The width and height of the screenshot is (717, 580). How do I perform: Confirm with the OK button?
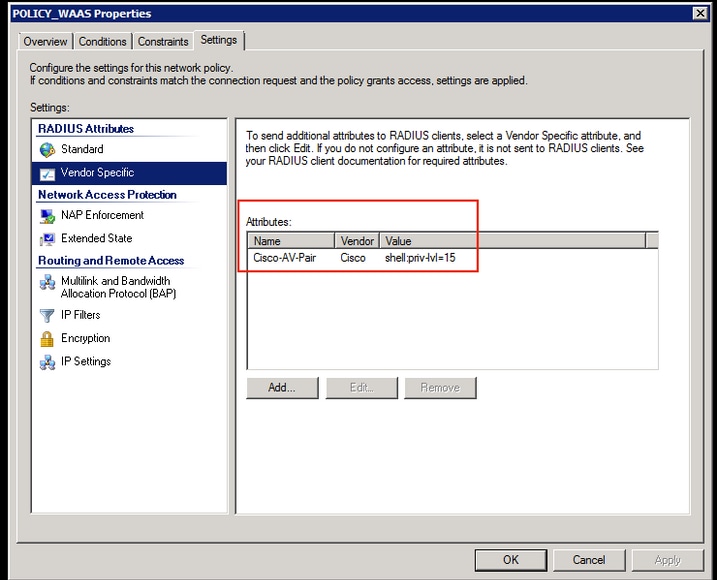coord(511,560)
